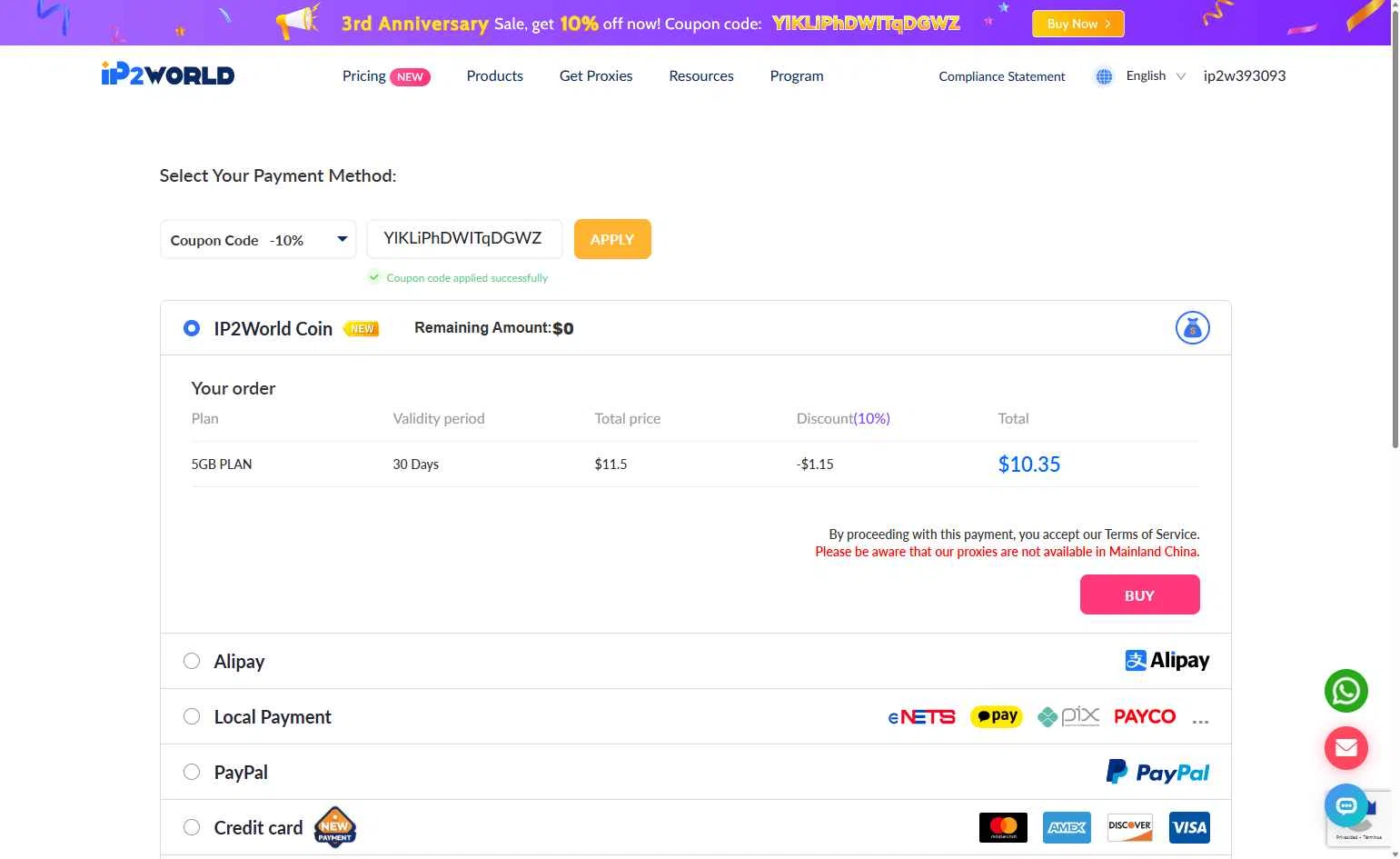Open WhatsApp chat floating icon

(1345, 691)
